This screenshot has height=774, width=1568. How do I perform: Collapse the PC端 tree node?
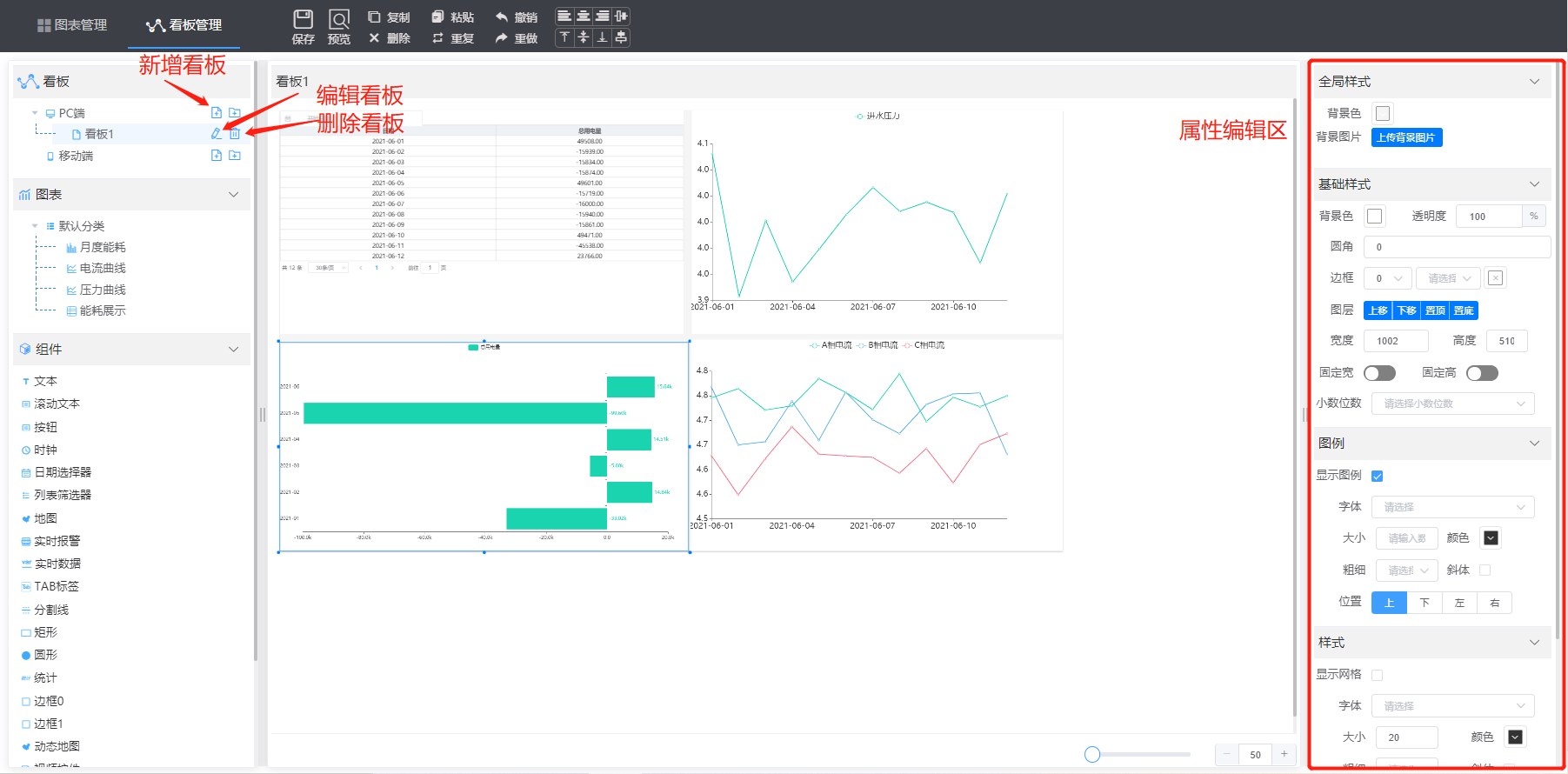point(35,113)
